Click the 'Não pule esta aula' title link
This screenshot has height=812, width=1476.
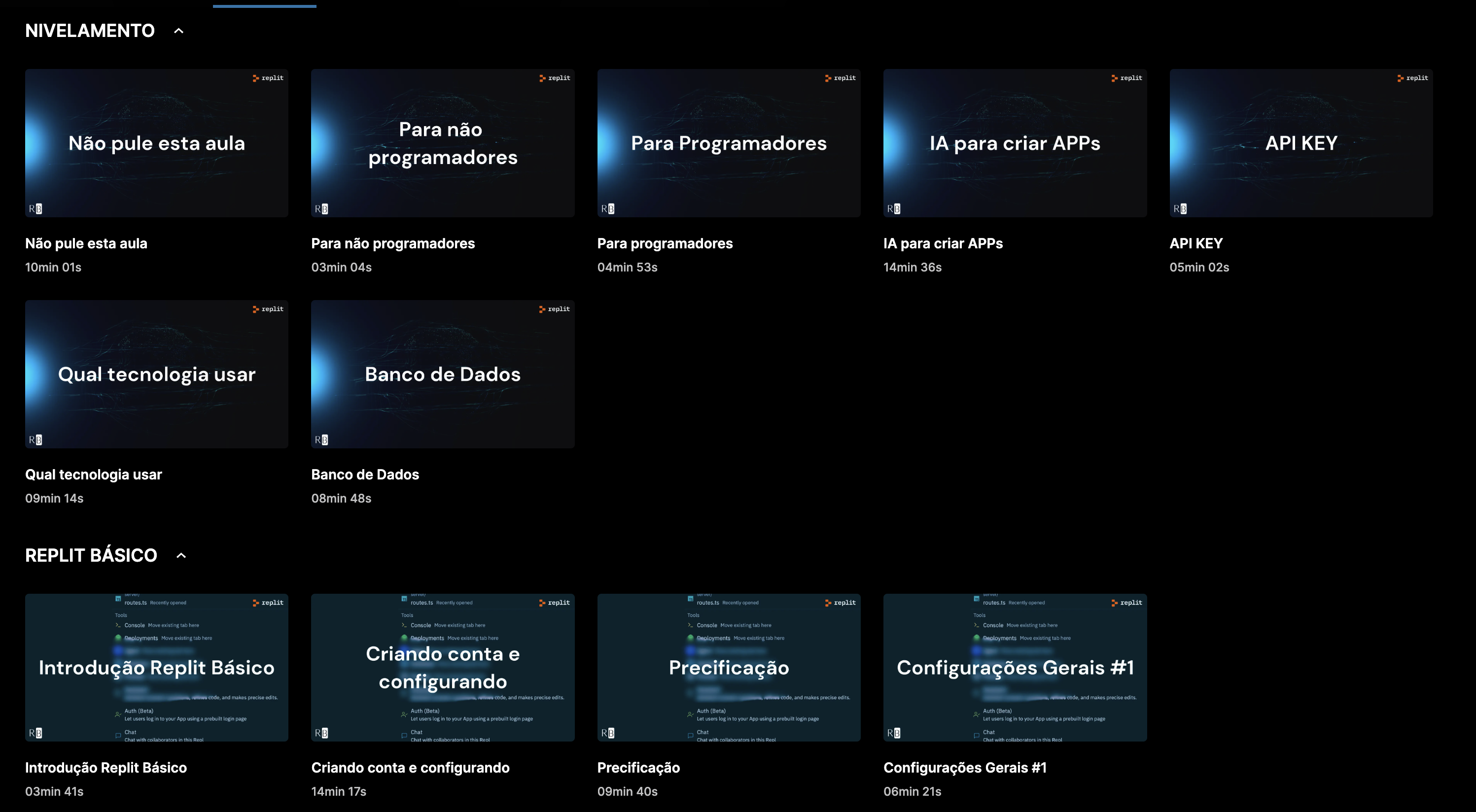point(86,243)
